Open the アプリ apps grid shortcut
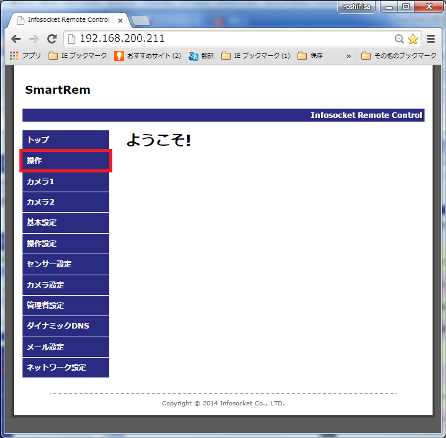 pos(25,56)
